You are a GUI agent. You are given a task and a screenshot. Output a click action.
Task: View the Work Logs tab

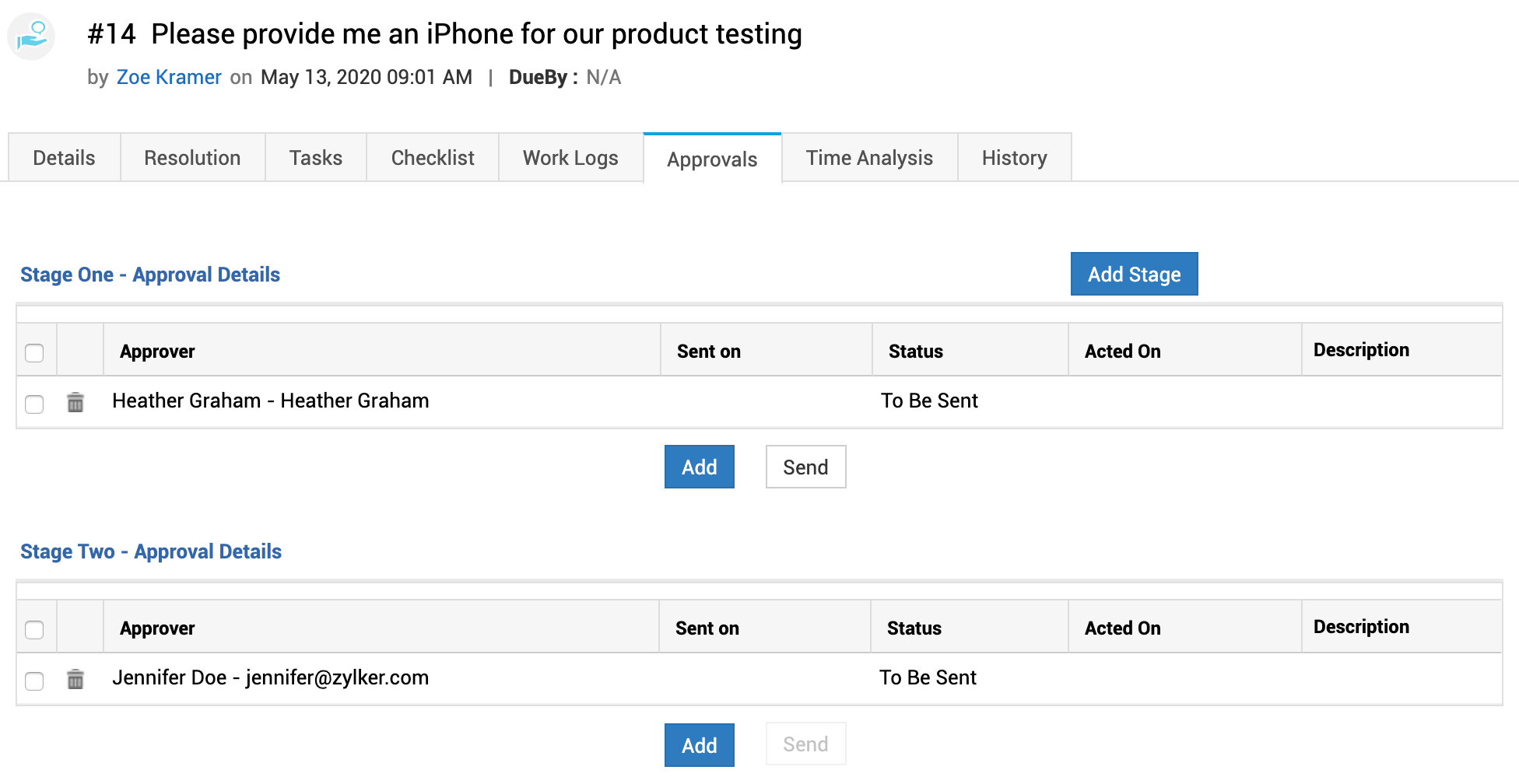click(570, 158)
